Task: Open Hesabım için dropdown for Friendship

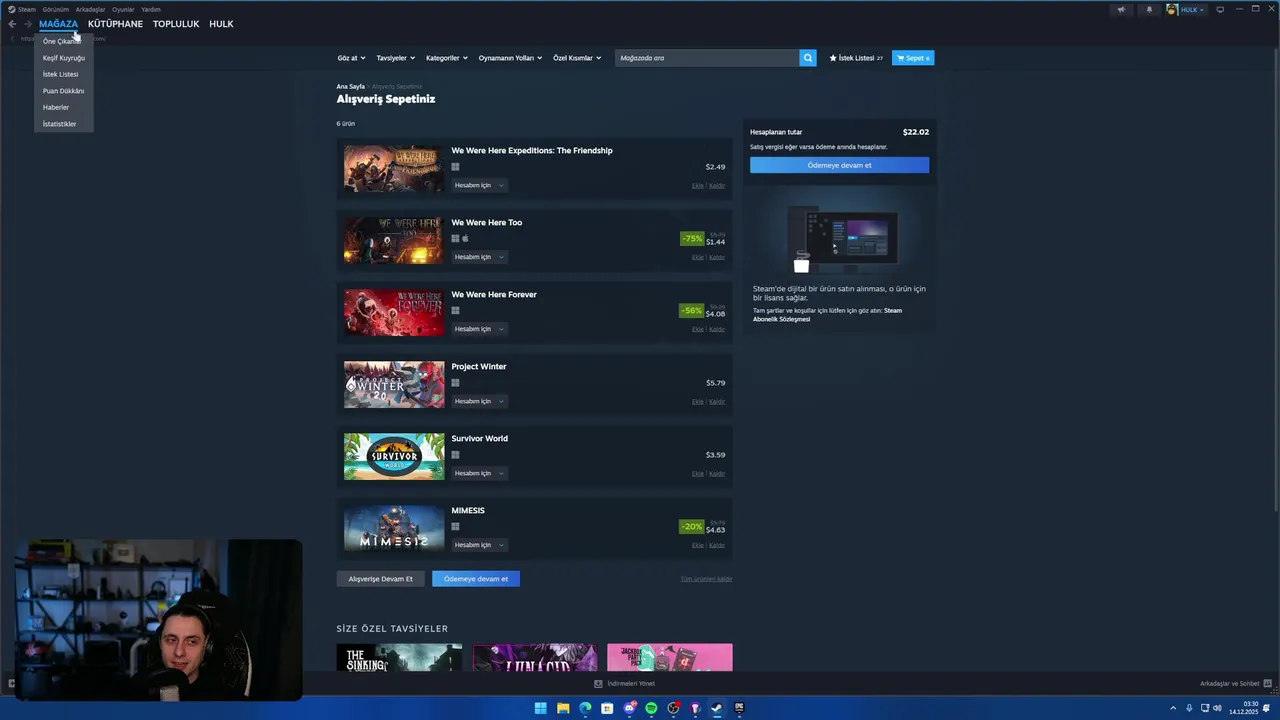Action: [x=479, y=185]
